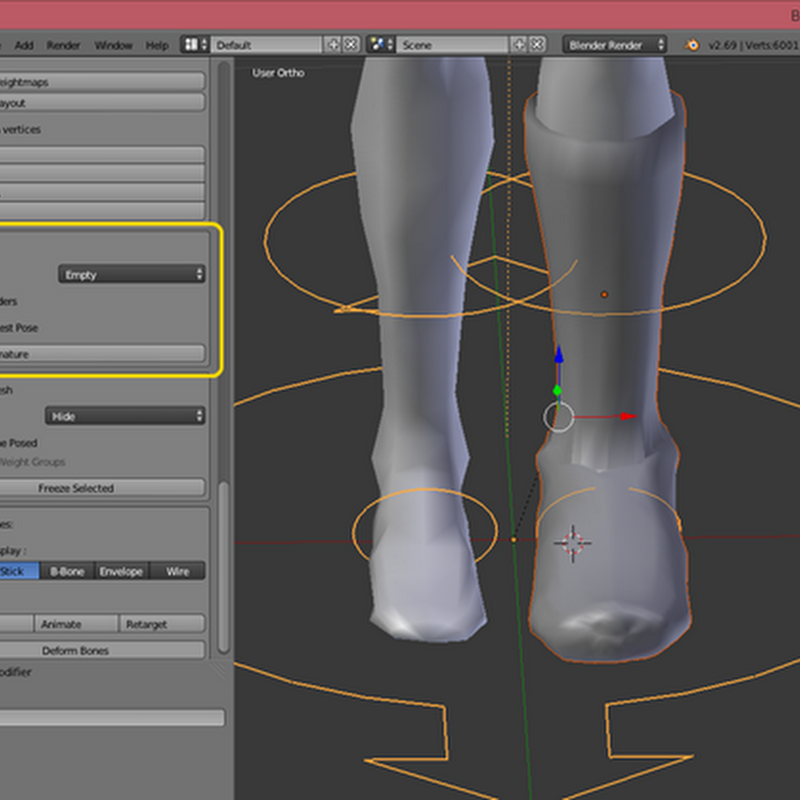Click the Retarget button

162,623
